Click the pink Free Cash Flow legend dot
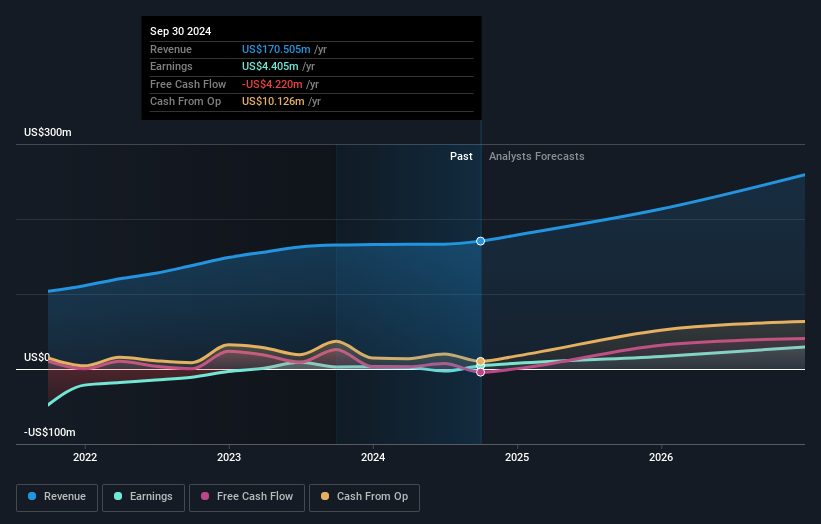 205,496
